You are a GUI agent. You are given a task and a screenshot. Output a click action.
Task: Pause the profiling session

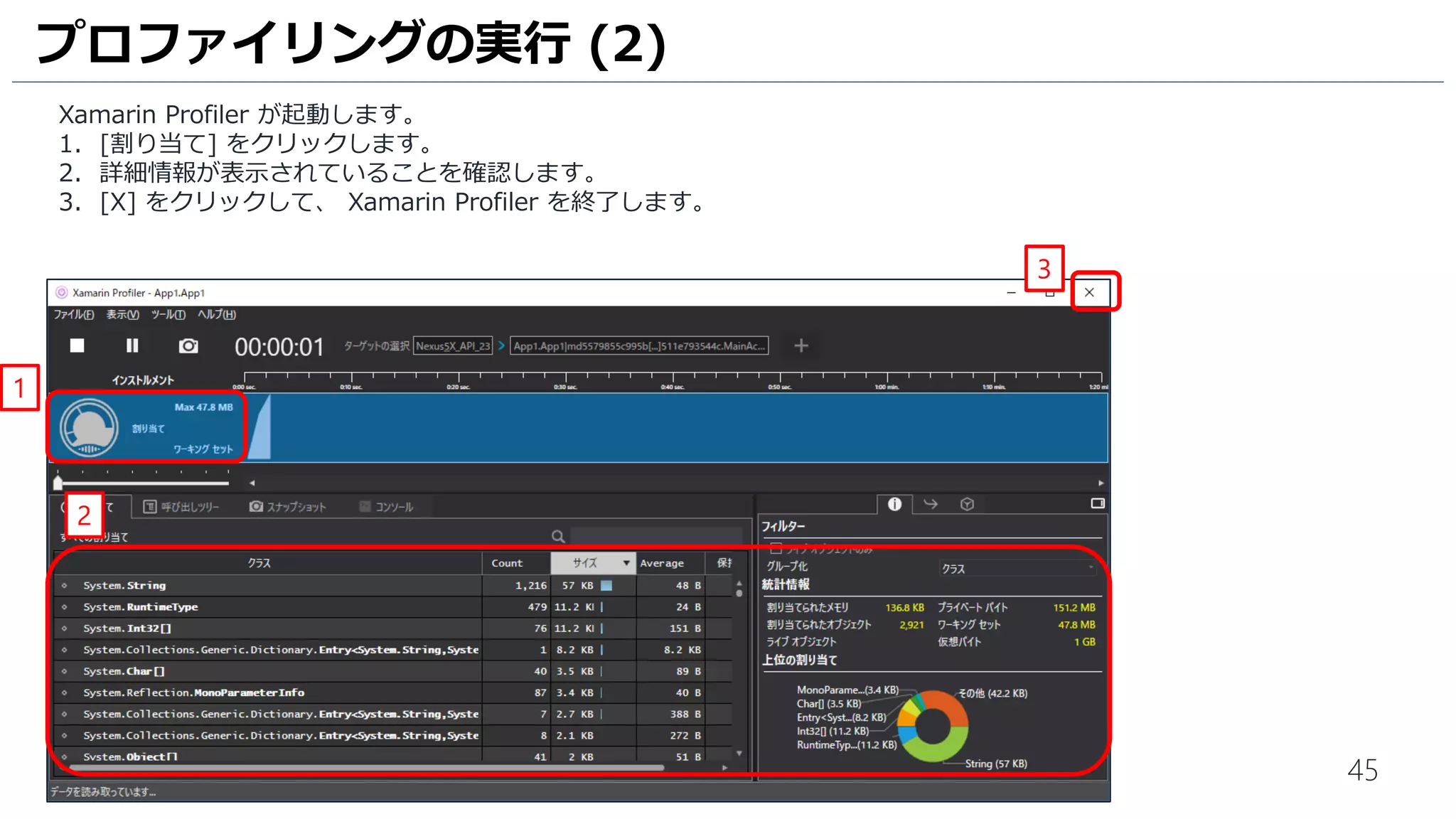point(132,346)
